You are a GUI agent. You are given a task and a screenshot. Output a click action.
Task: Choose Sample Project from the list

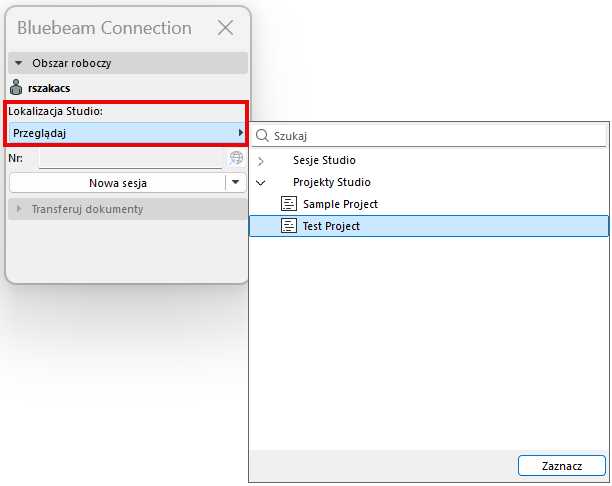(340, 204)
